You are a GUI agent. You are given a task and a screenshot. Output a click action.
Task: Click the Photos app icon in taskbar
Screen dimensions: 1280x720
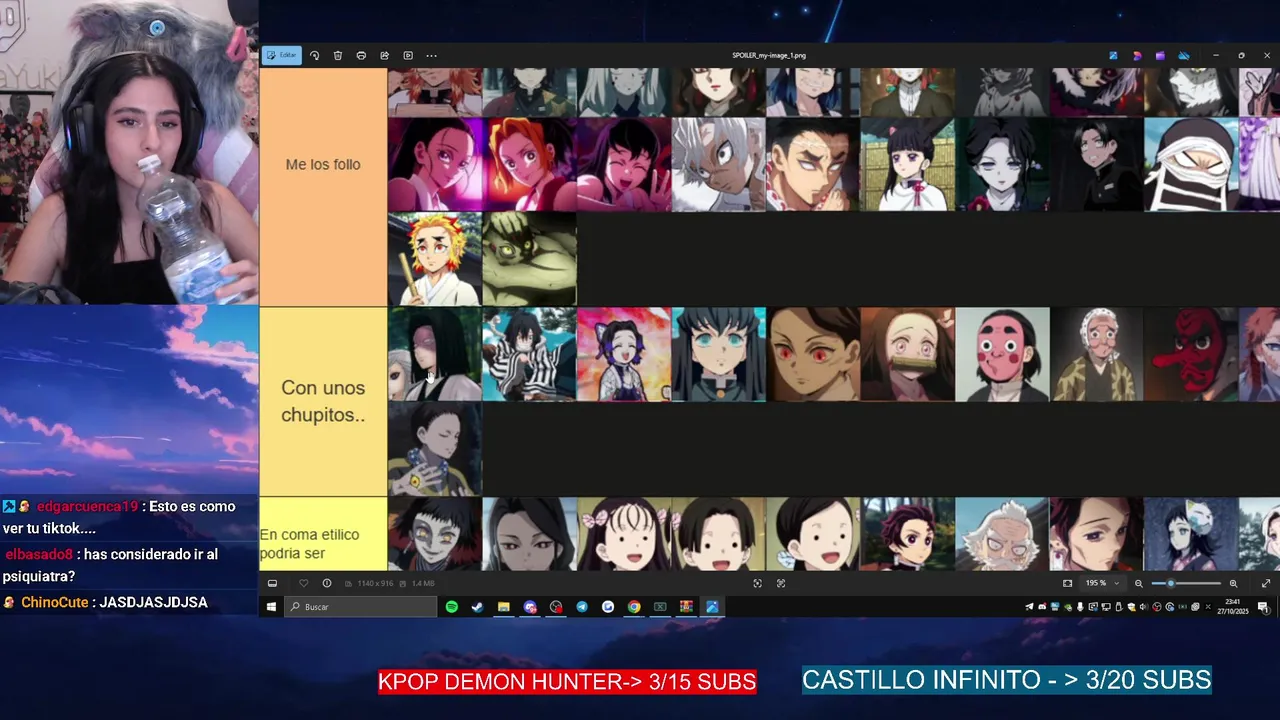tap(712, 607)
